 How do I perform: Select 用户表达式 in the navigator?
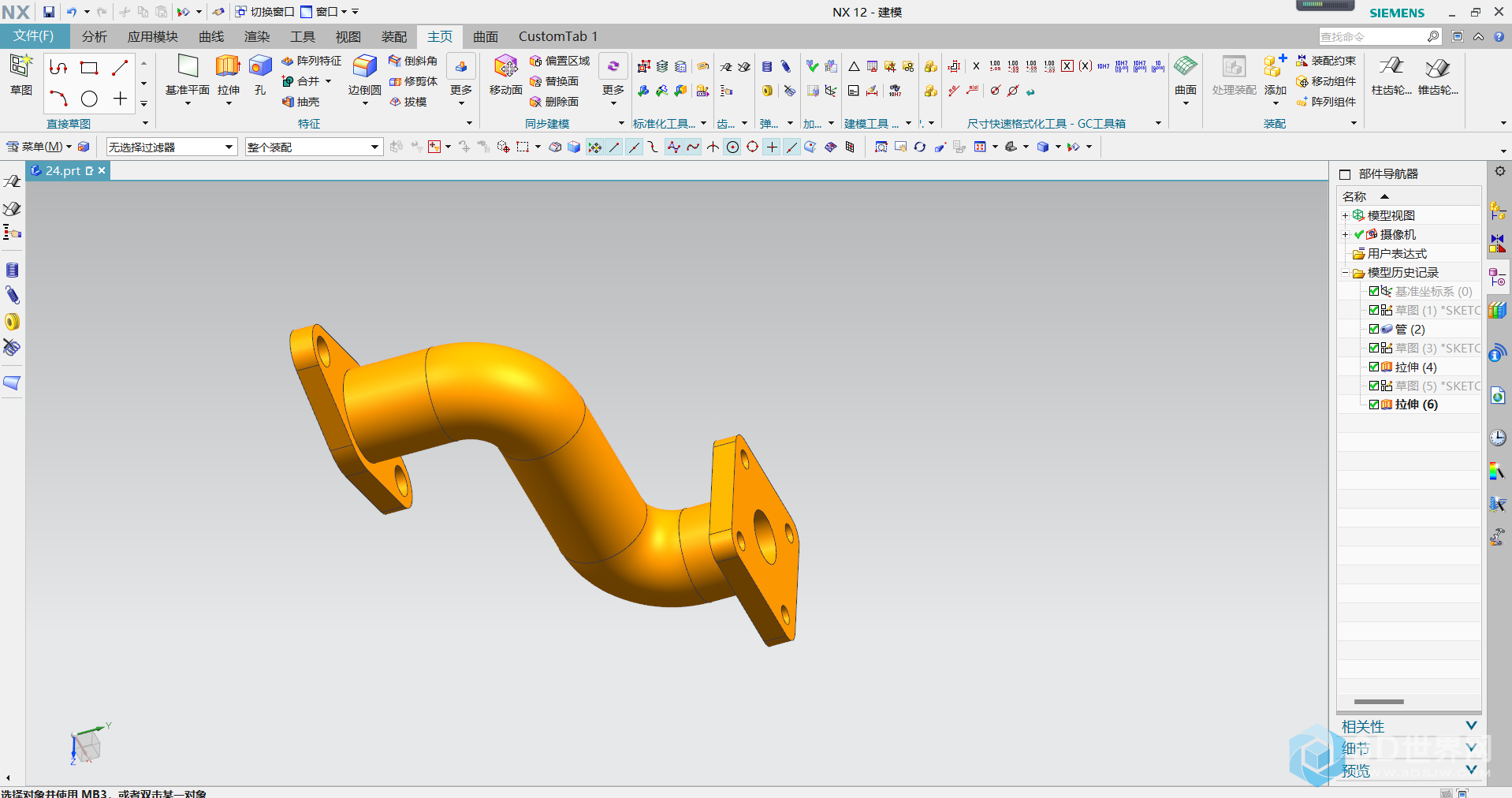[1397, 254]
